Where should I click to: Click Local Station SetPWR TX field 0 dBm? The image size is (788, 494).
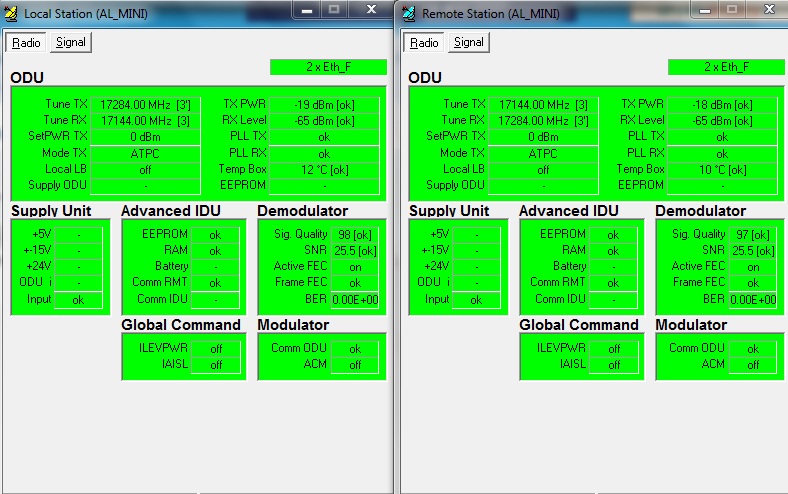[145, 137]
